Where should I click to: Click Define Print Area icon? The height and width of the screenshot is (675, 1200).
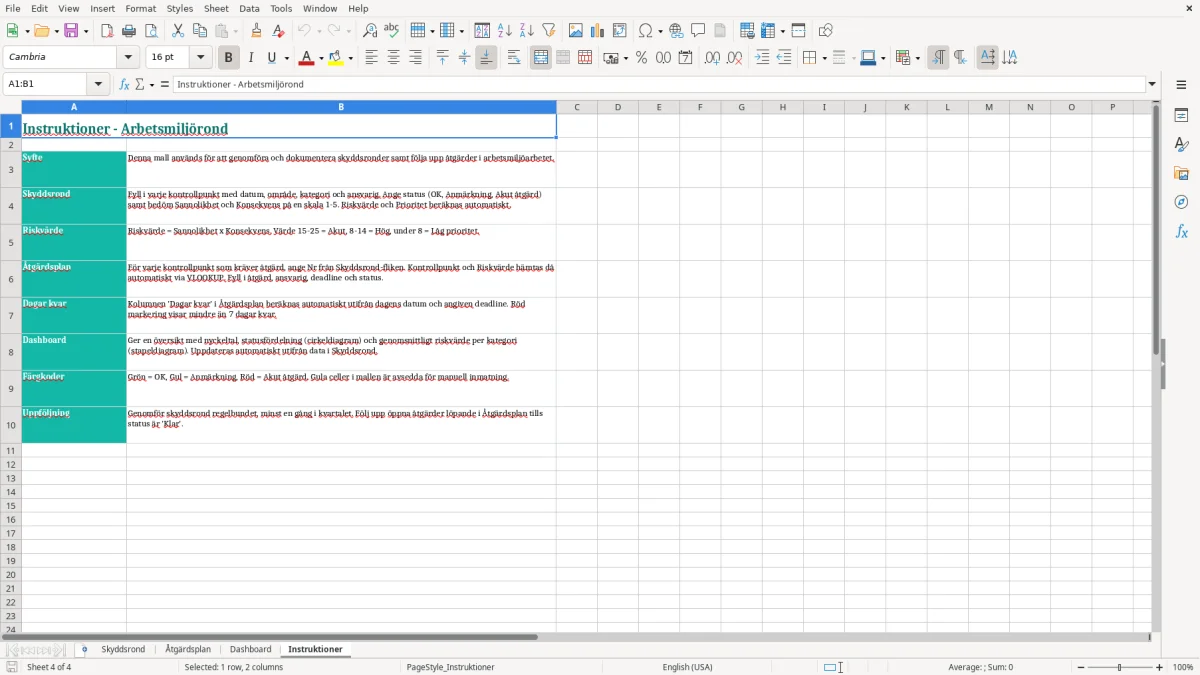747,31
